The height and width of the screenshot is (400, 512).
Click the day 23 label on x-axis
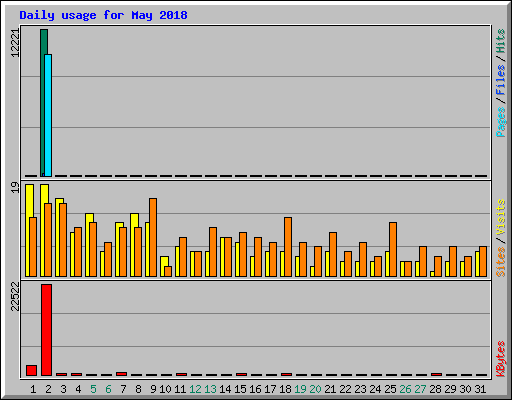[x=360, y=389]
